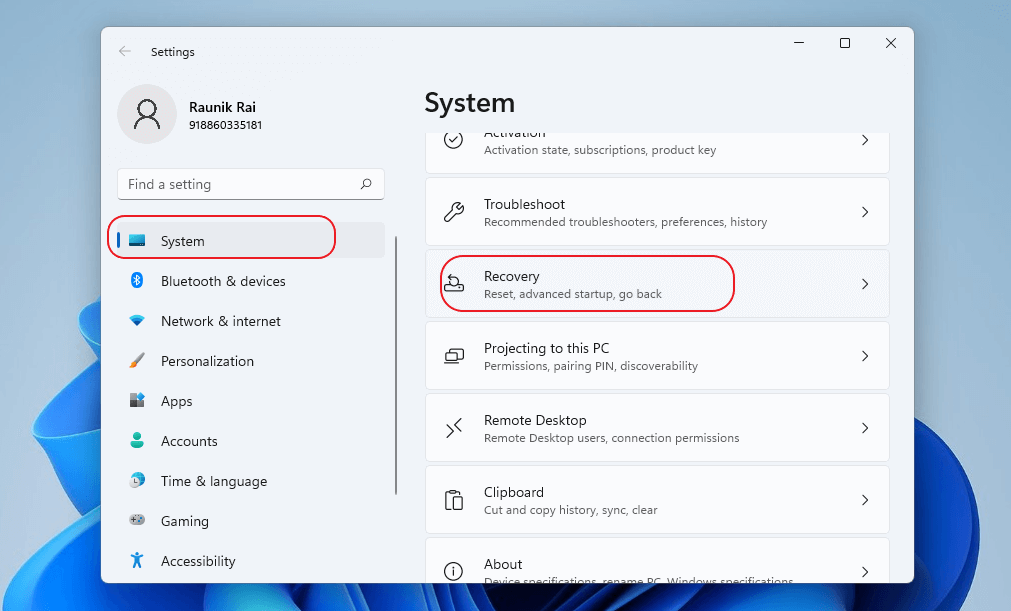
Task: Click the search magnifier icon
Action: click(366, 184)
